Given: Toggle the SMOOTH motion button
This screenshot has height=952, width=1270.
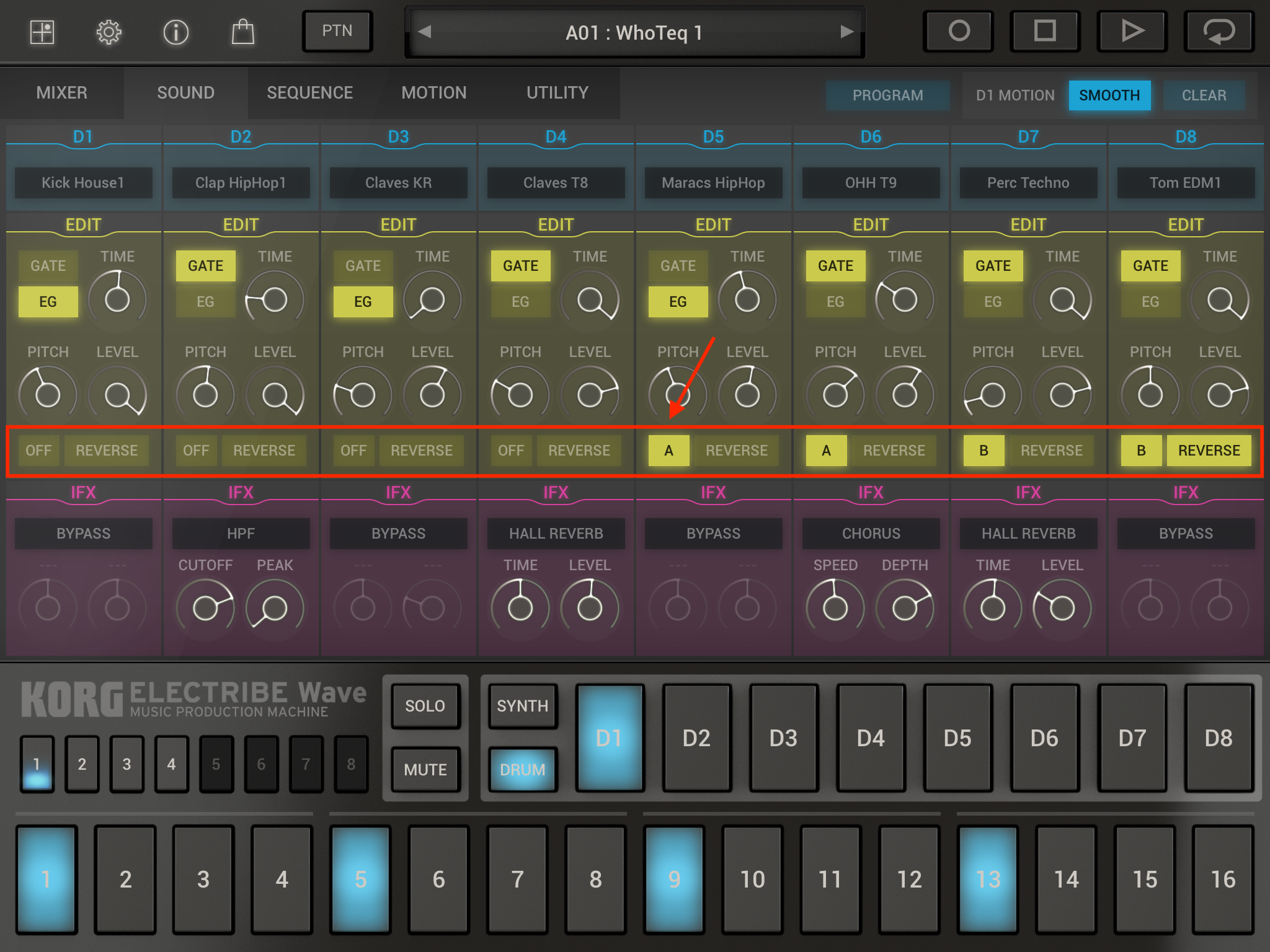Looking at the screenshot, I should 1109,95.
